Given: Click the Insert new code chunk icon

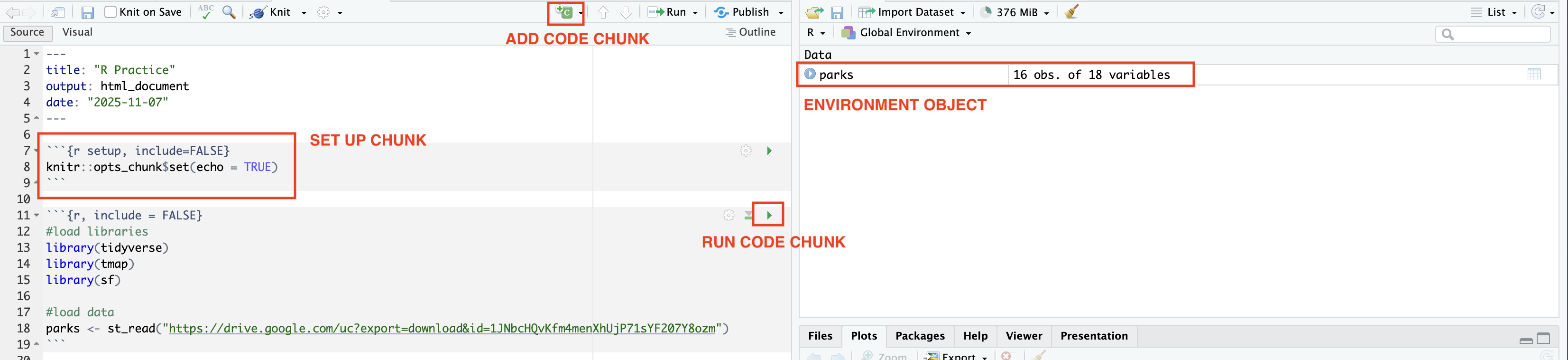Looking at the screenshot, I should pyautogui.click(x=564, y=12).
